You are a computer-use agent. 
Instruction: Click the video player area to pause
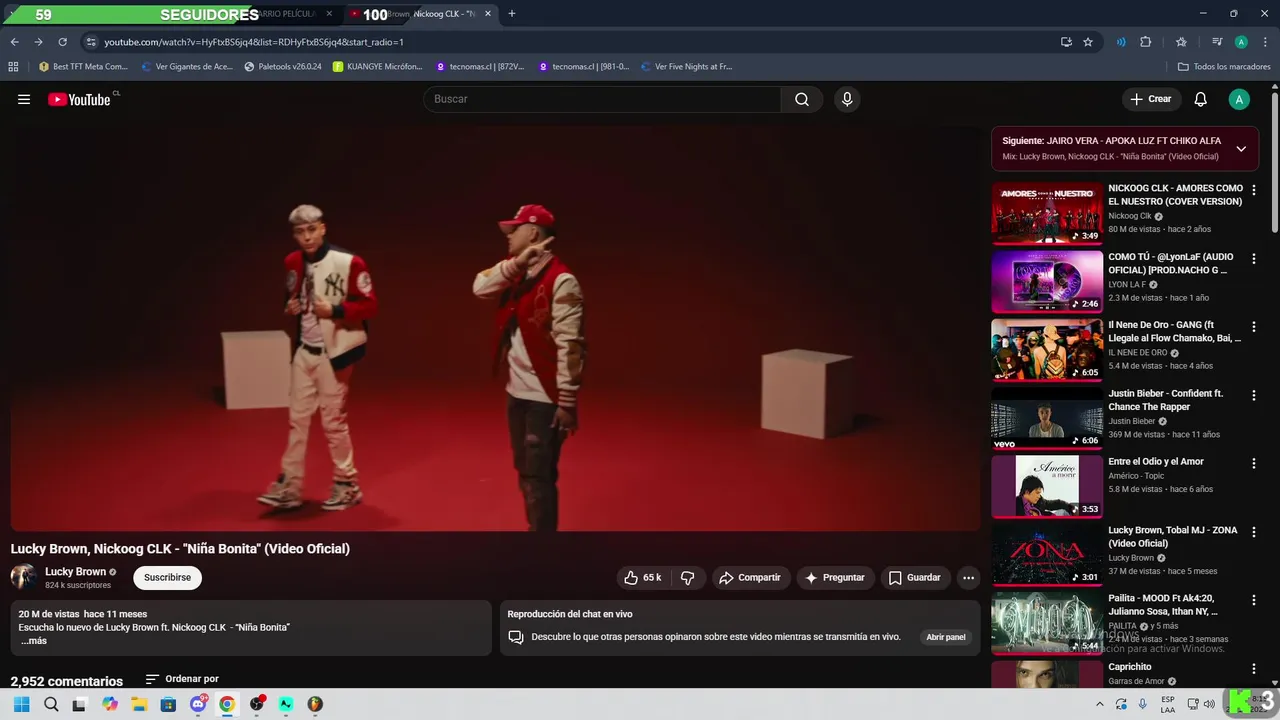tap(495, 328)
